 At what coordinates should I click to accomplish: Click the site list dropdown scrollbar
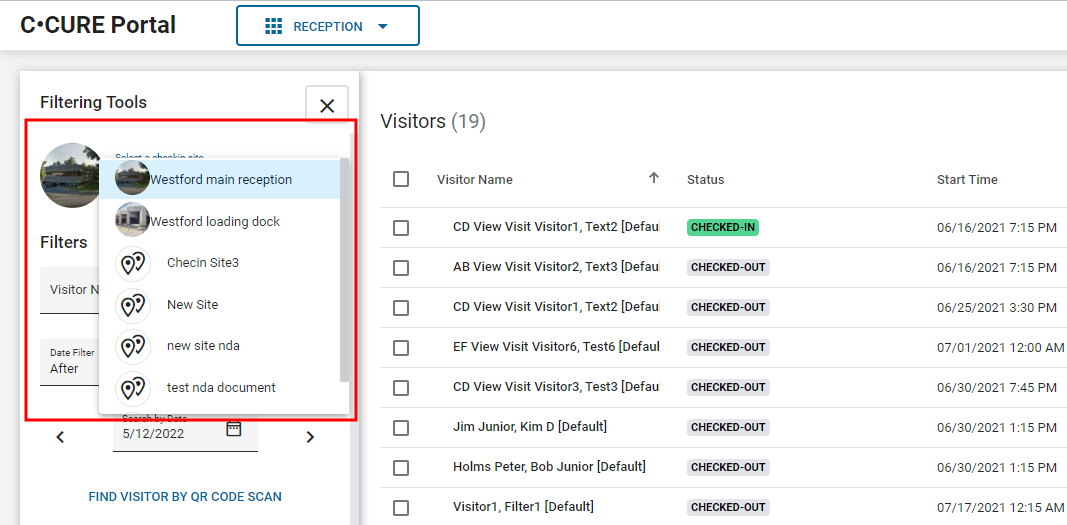(x=344, y=269)
